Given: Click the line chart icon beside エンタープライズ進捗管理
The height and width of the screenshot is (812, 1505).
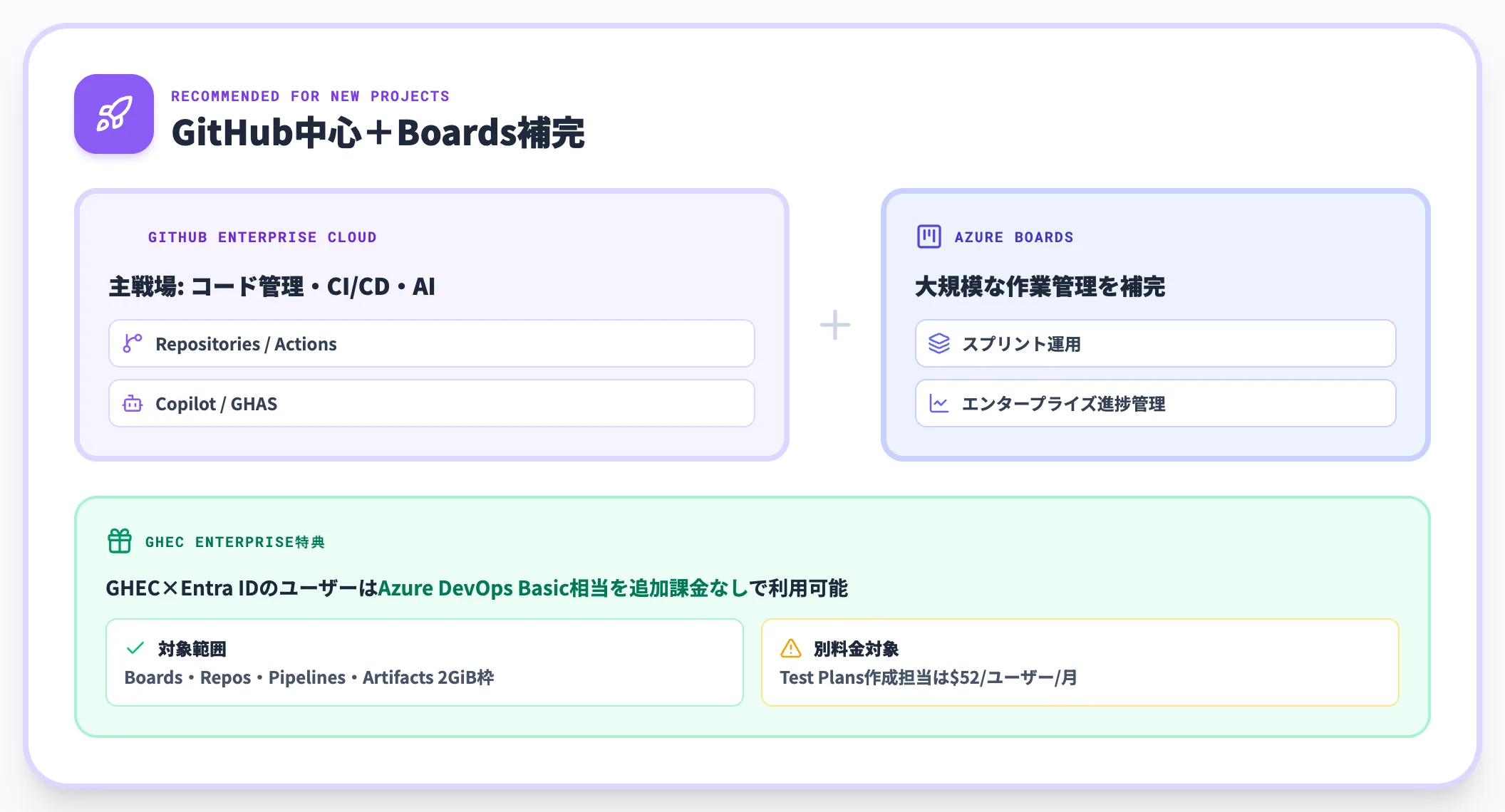Looking at the screenshot, I should pyautogui.click(x=939, y=403).
